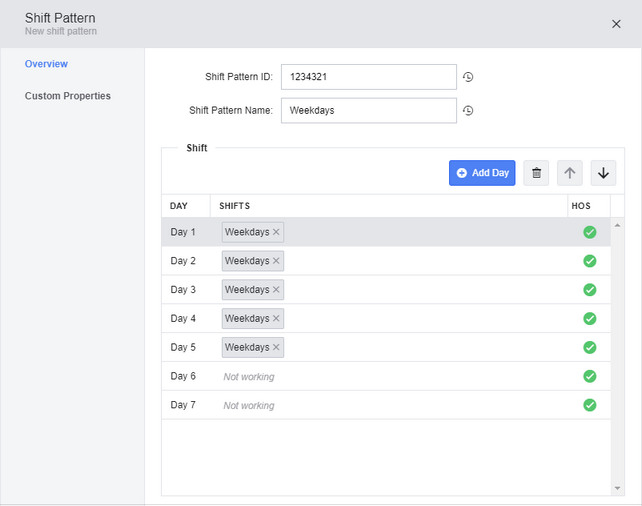Click the history icon beside Shift Pattern Name
The width and height of the screenshot is (642, 506).
(468, 110)
